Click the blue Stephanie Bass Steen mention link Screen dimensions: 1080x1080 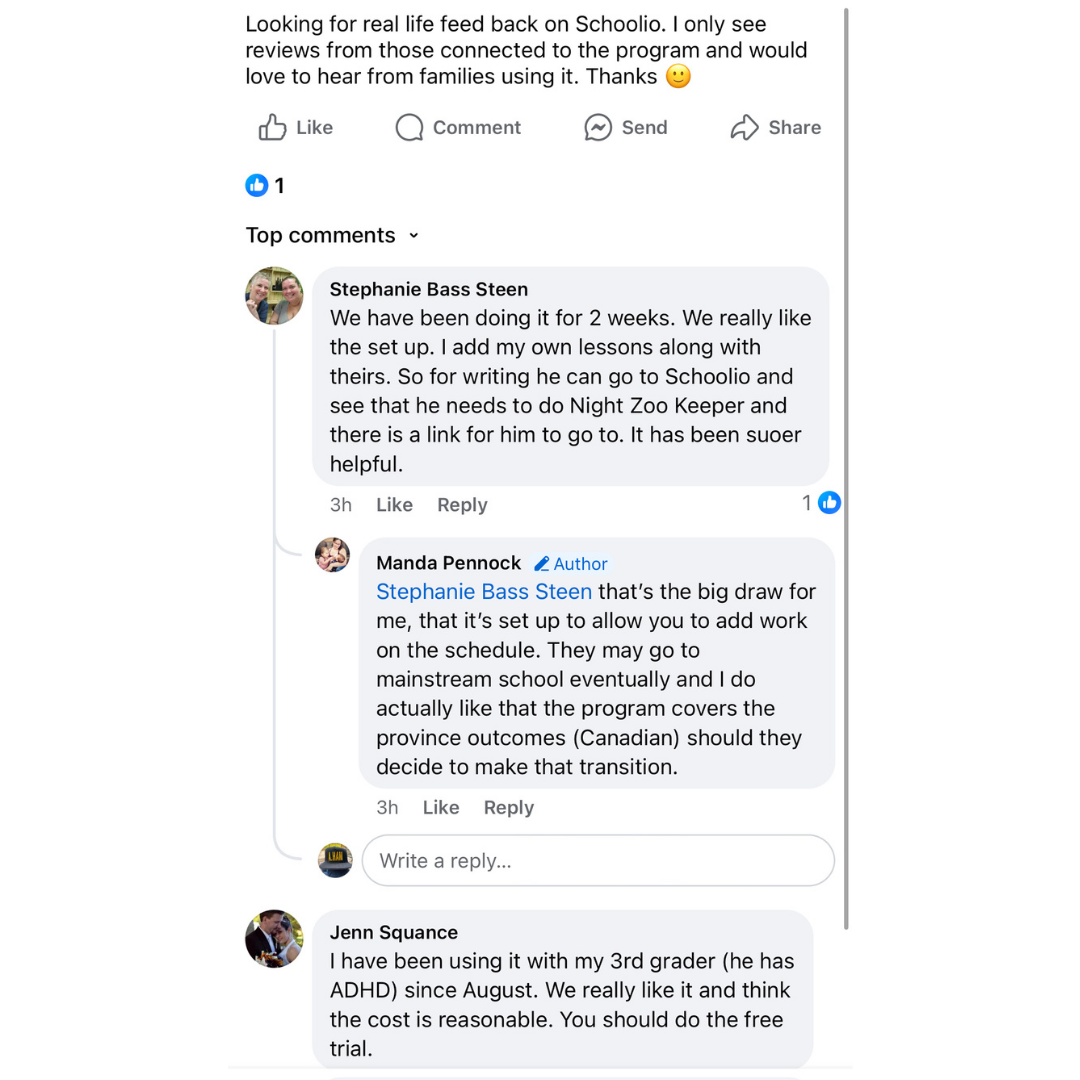pos(484,592)
